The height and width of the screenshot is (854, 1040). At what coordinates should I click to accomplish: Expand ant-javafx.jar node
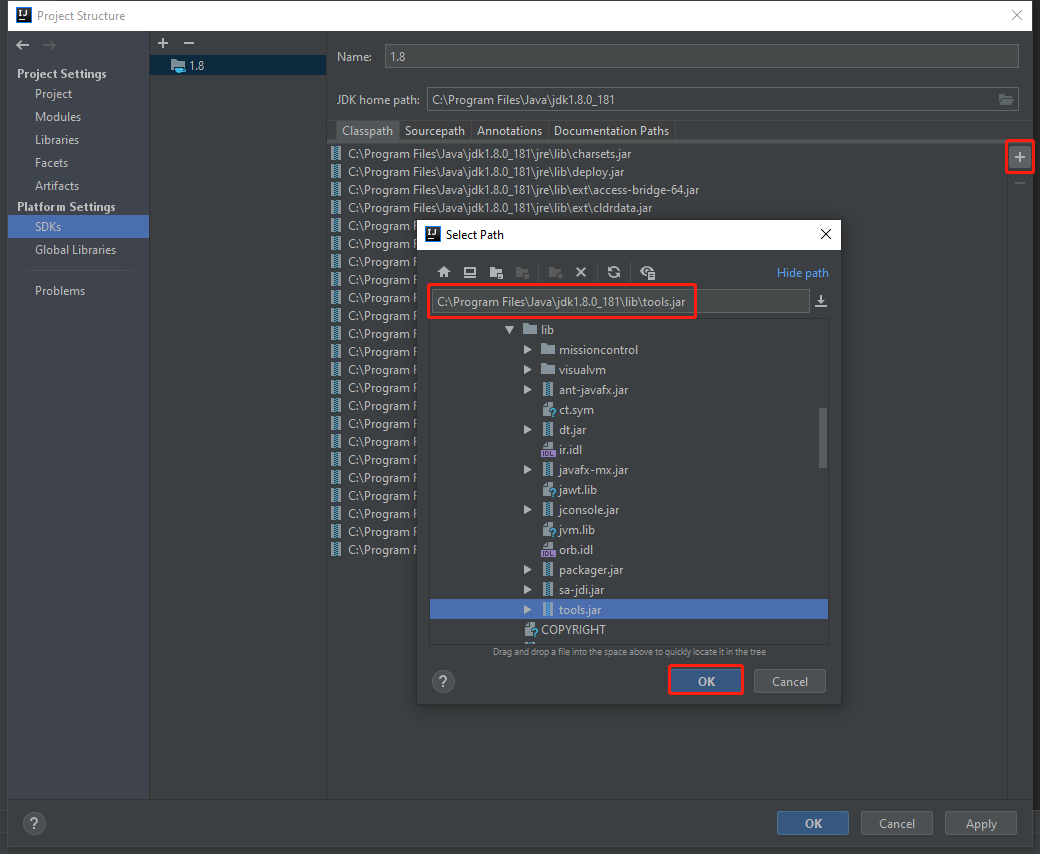[x=527, y=389]
